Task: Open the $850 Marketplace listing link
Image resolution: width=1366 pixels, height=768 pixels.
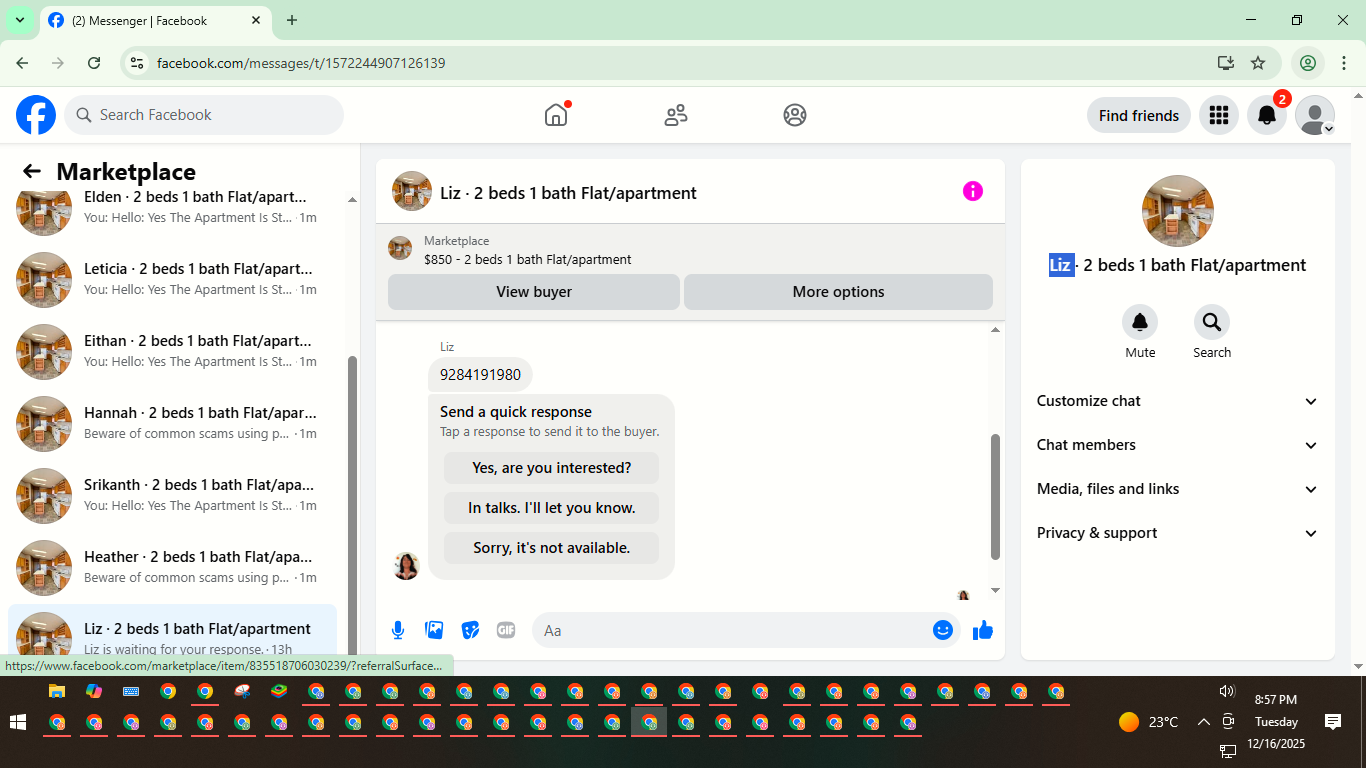Action: 528,259
